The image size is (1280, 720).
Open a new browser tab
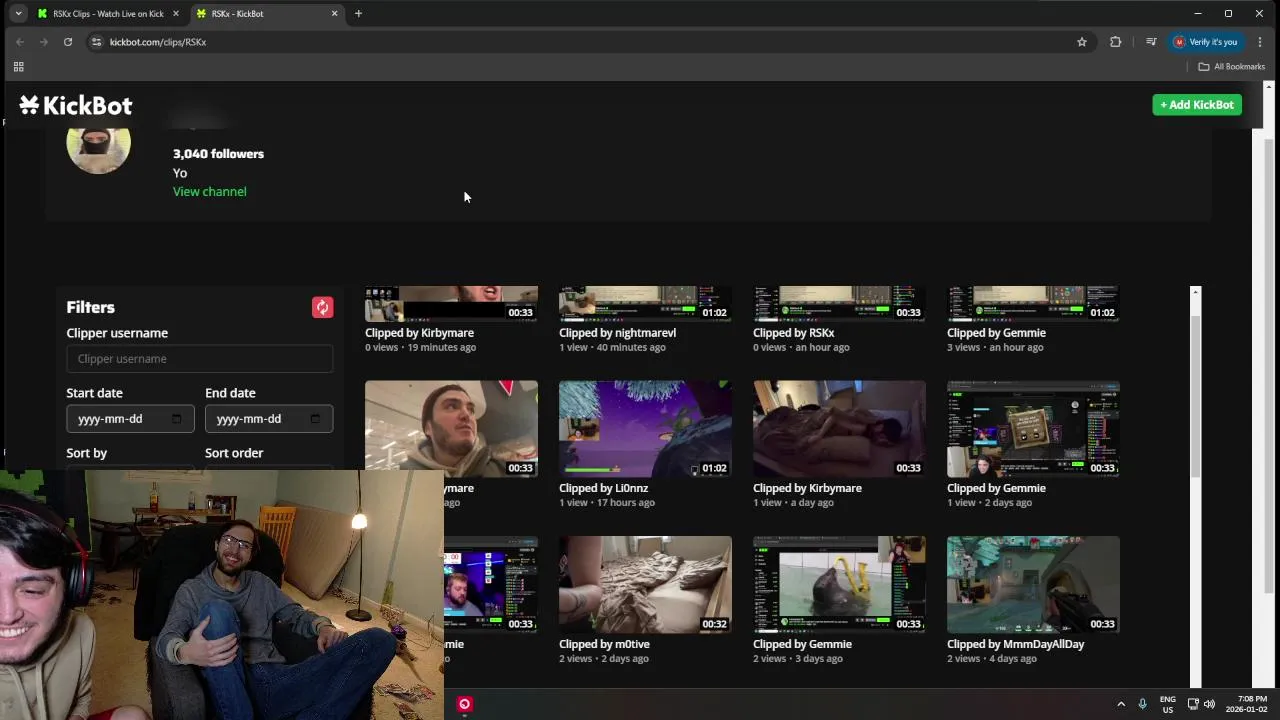tap(358, 14)
